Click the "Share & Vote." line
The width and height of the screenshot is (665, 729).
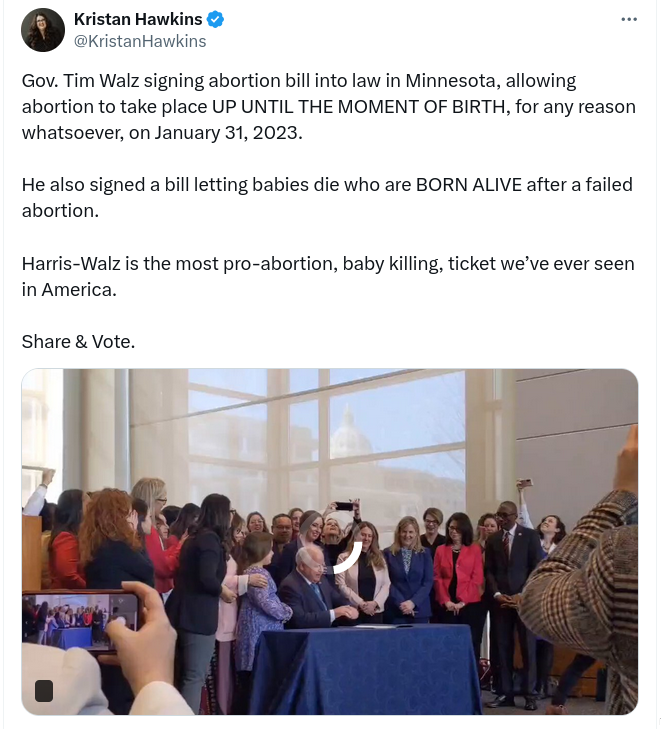tap(78, 341)
